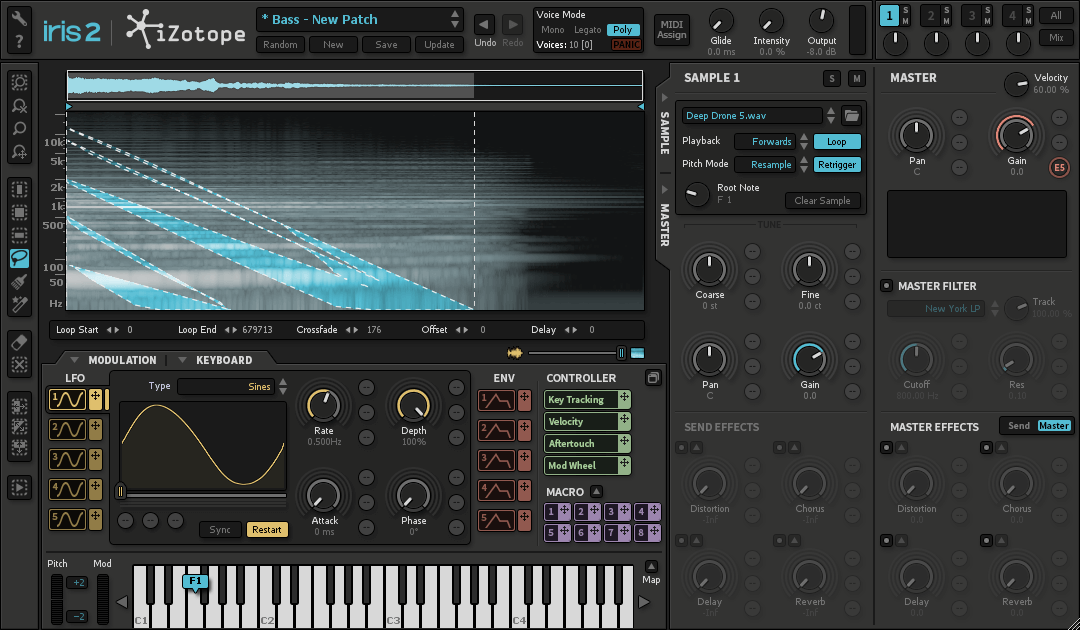Select the zoom out tool
This screenshot has width=1080, height=630.
[x=19, y=105]
